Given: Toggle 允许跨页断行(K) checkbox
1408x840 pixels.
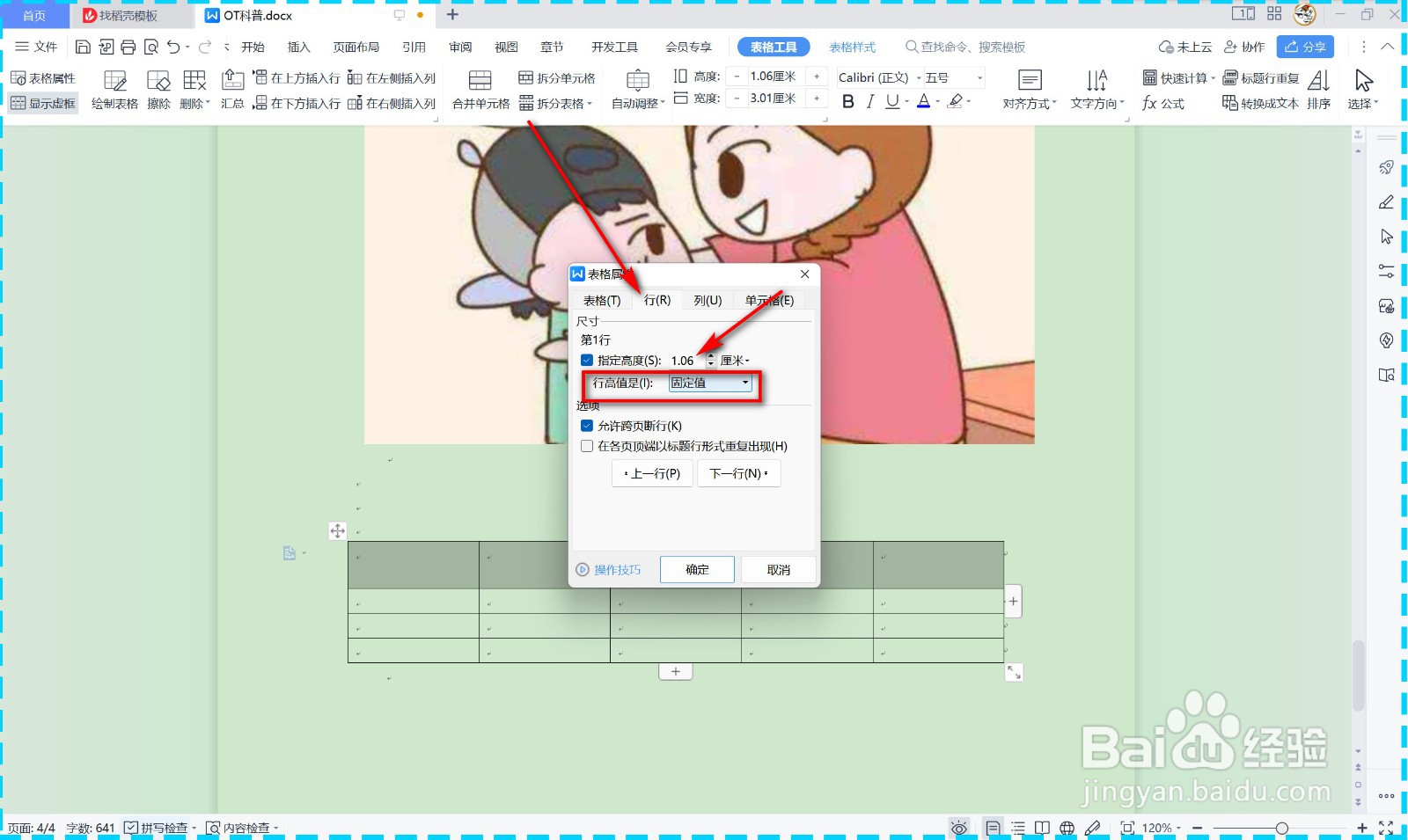Looking at the screenshot, I should [x=587, y=426].
